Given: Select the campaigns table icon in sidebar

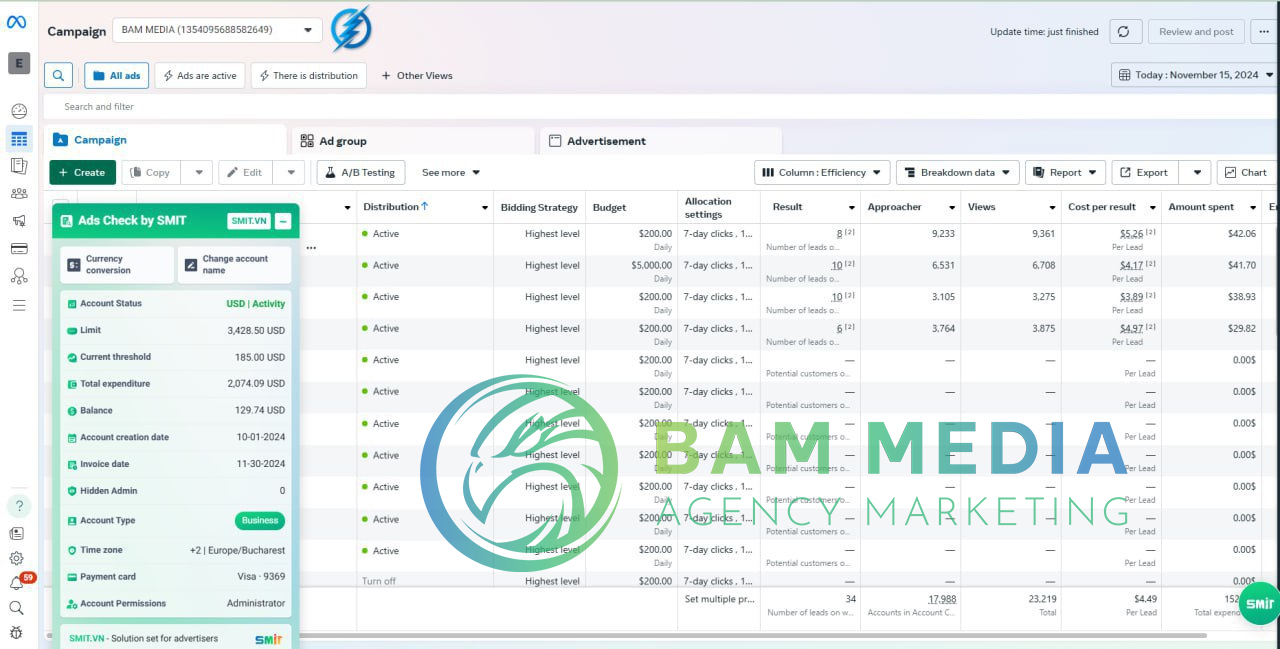Looking at the screenshot, I should point(19,138).
